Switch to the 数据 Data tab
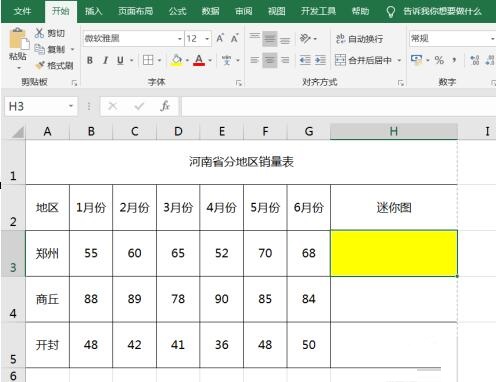 211,11
